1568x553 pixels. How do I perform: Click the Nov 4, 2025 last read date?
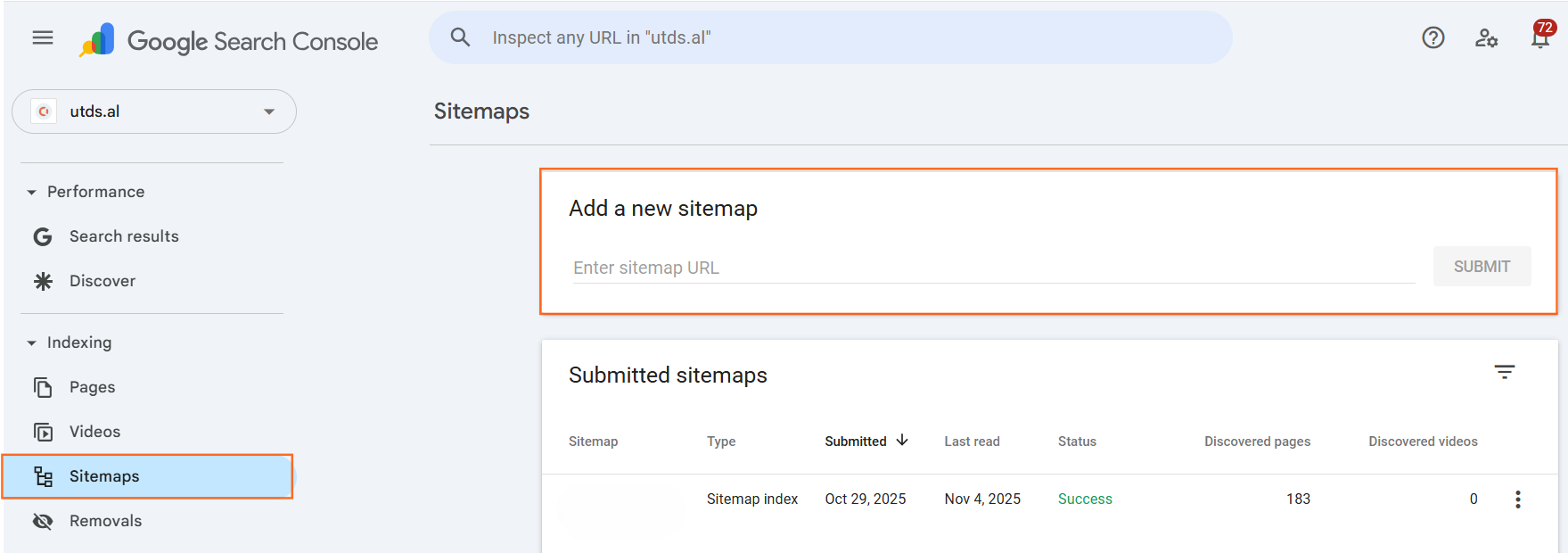(x=982, y=499)
